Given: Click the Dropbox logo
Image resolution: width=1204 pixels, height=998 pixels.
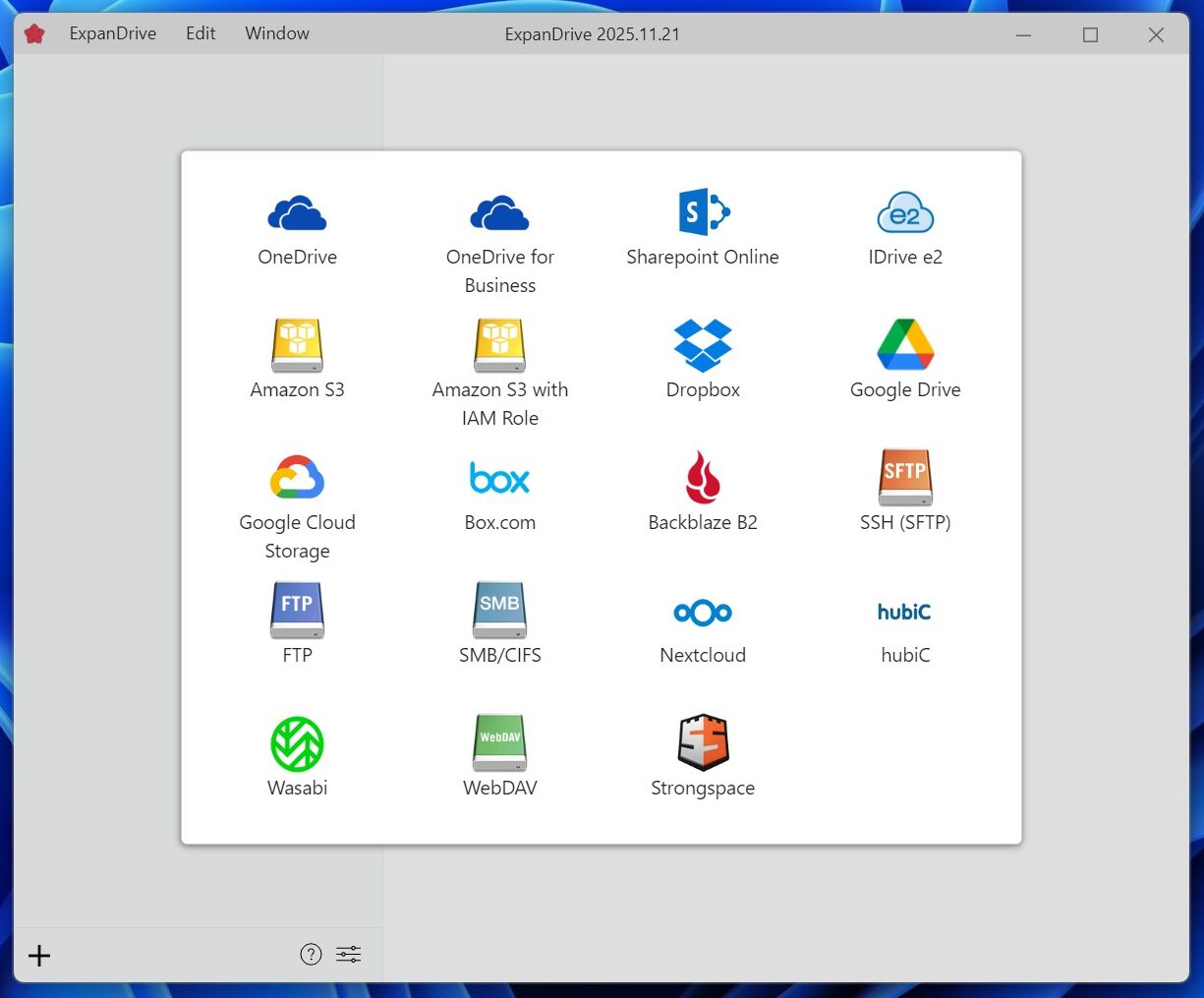Looking at the screenshot, I should pyautogui.click(x=703, y=345).
